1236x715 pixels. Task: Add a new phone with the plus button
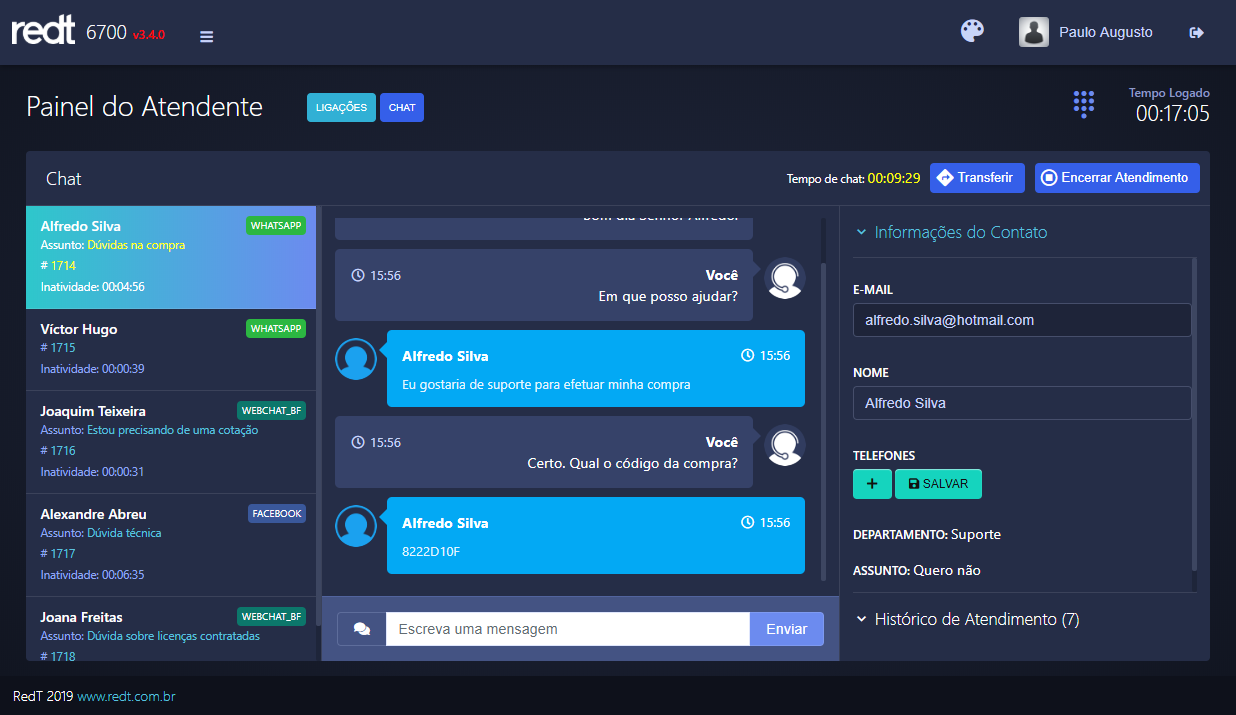(871, 483)
